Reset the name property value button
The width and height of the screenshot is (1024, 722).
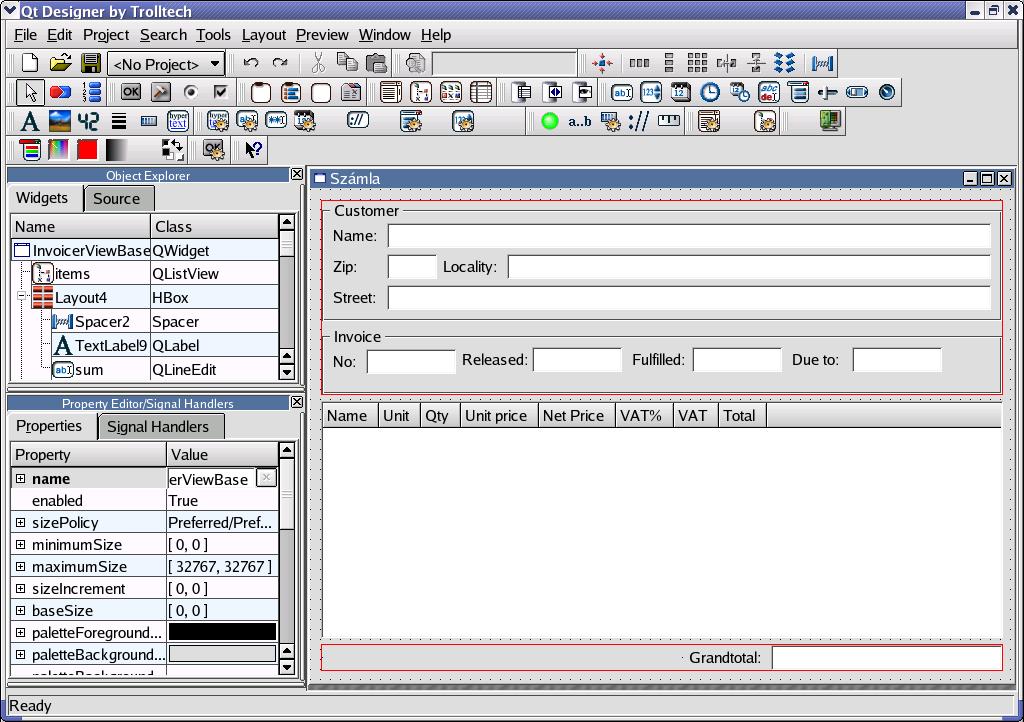coord(266,478)
